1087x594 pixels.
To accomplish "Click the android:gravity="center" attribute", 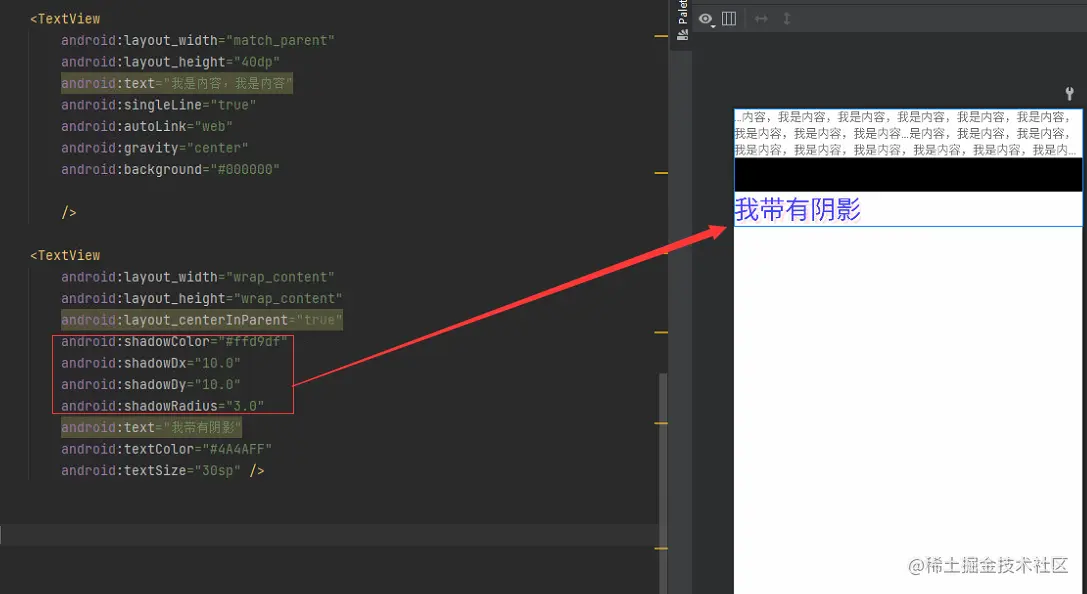I will click(x=155, y=148).
